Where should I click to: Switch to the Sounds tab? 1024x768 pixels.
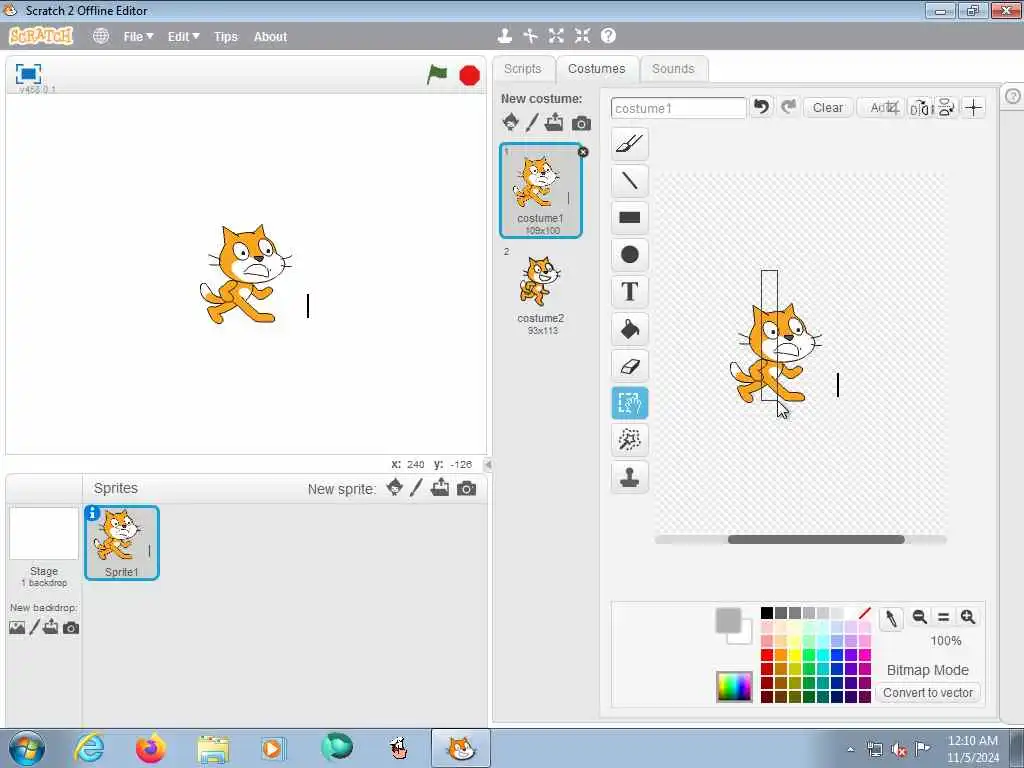coord(673,69)
